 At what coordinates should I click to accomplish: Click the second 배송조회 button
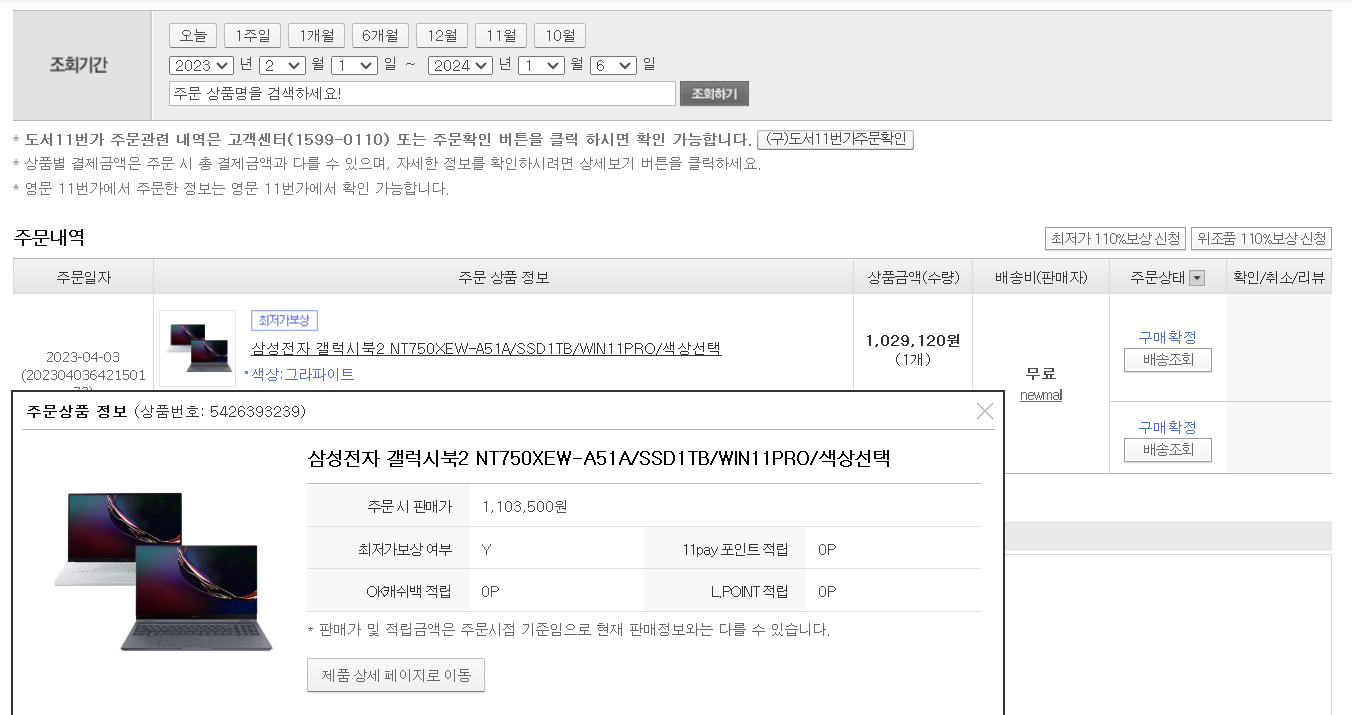[1168, 450]
